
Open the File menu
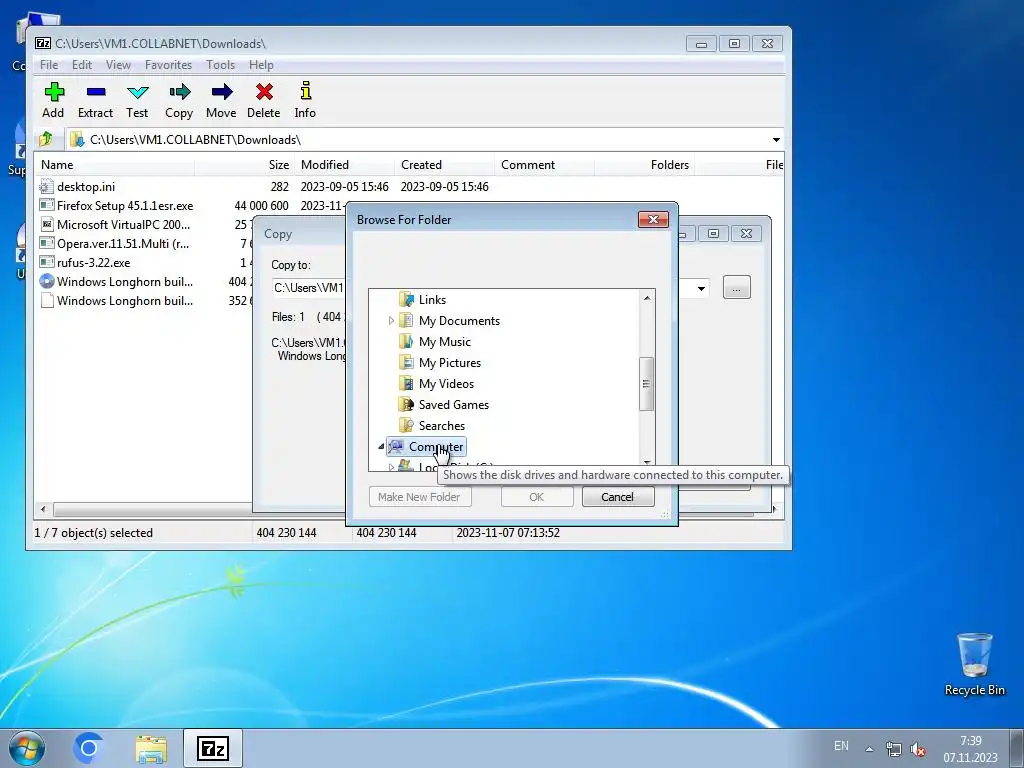(49, 65)
